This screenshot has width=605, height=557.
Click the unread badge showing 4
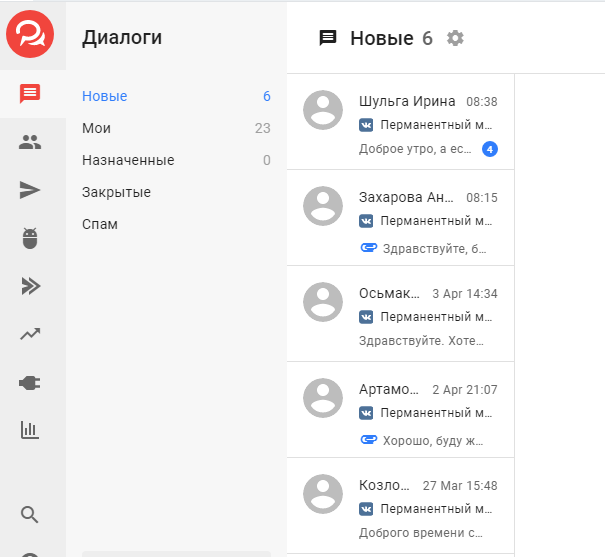click(490, 149)
